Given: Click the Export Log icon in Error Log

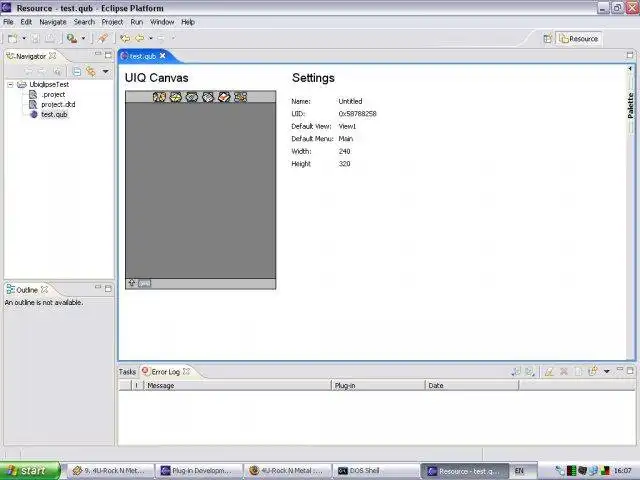Looking at the screenshot, I should pyautogui.click(x=516, y=372).
